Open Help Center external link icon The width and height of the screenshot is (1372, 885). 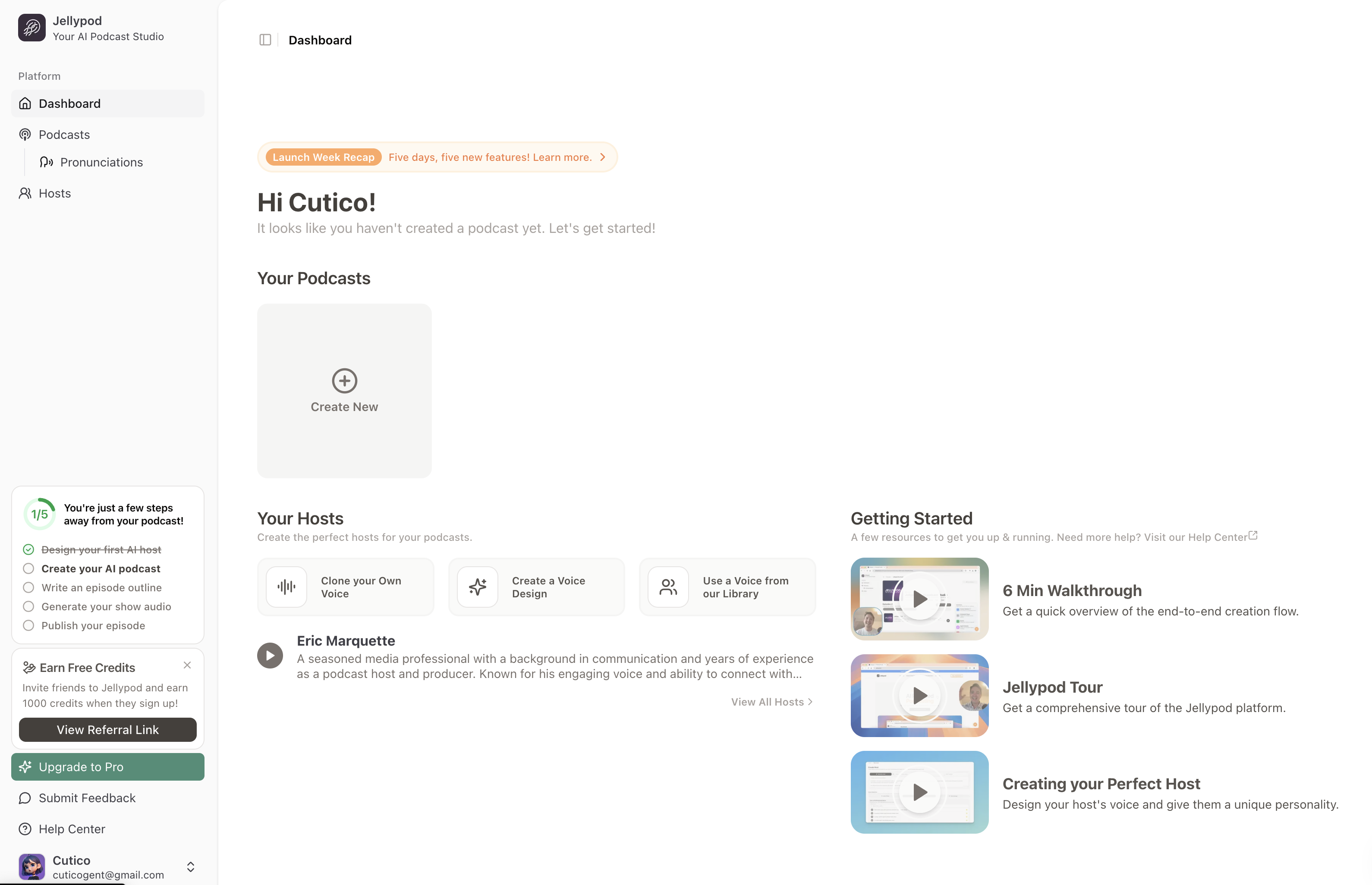point(1253,535)
